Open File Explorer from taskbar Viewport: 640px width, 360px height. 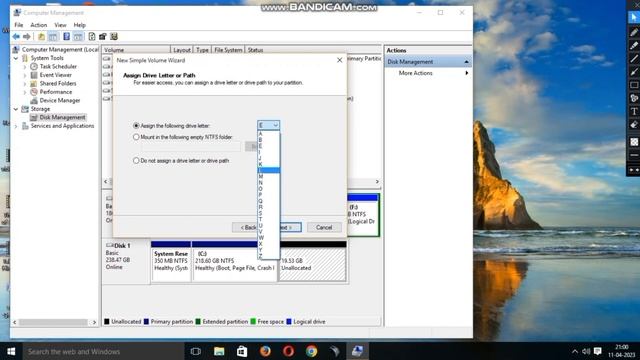point(219,351)
